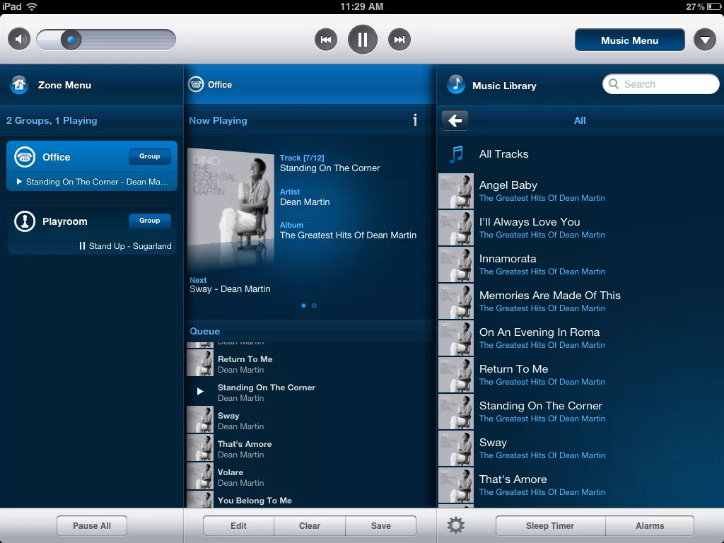Select That's Amore in the Music Library
The image size is (724, 543).
pos(580,485)
